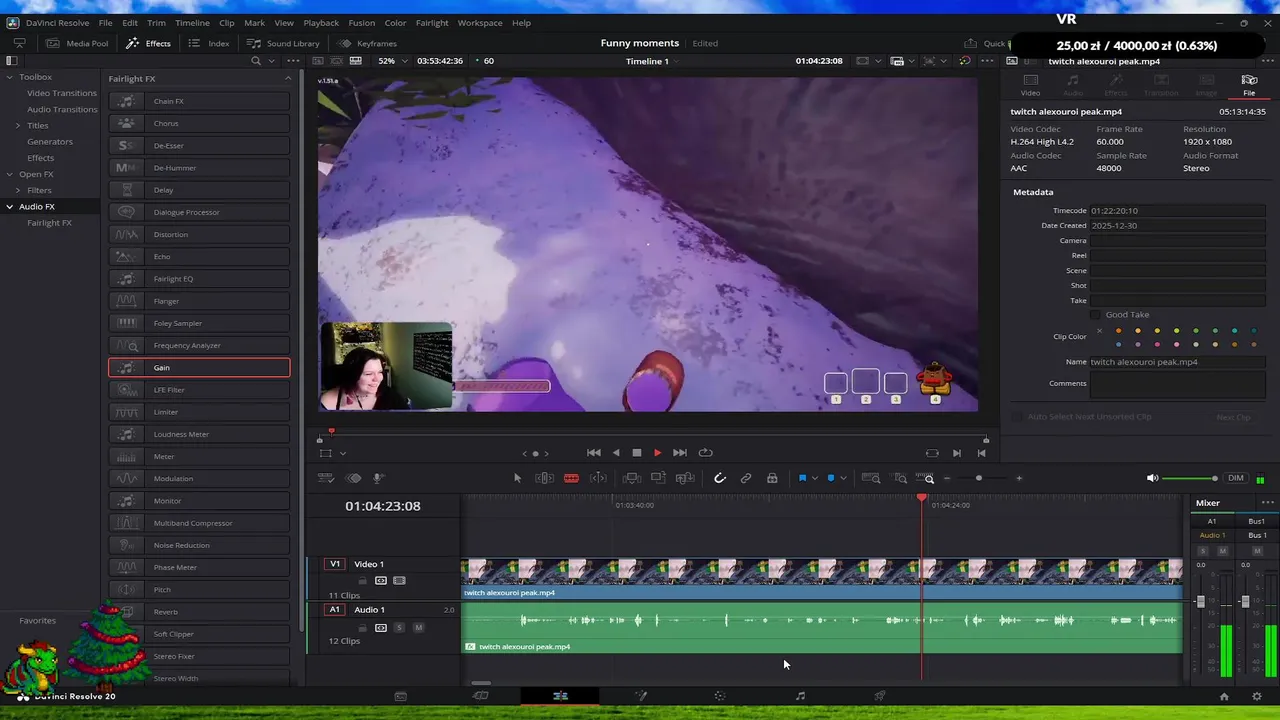Select the Trim Edit Mode tool
Screen dimensions: 1280x720
[x=545, y=478]
